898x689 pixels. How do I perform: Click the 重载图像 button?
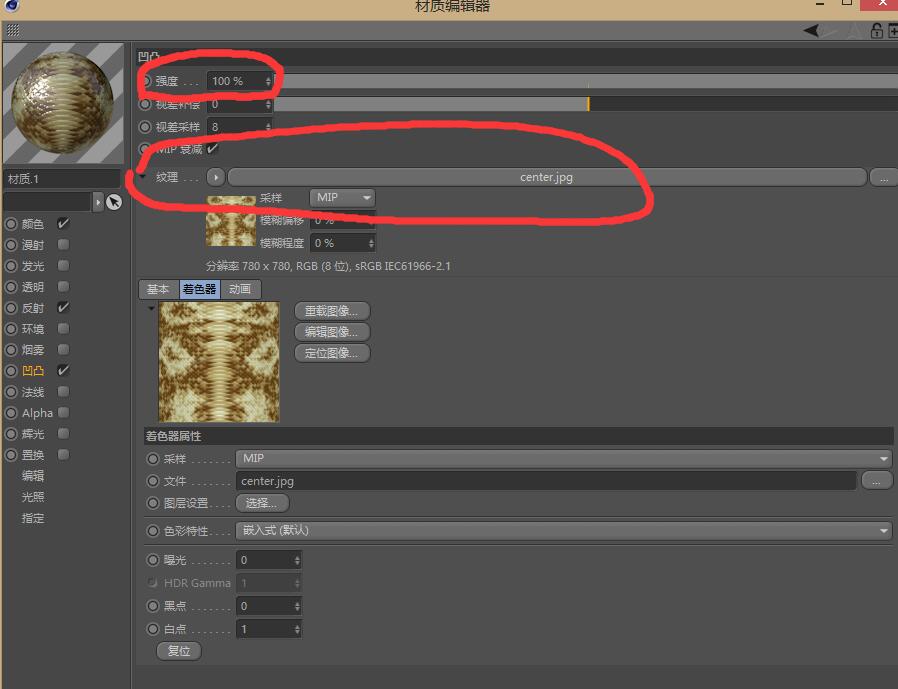tap(332, 311)
